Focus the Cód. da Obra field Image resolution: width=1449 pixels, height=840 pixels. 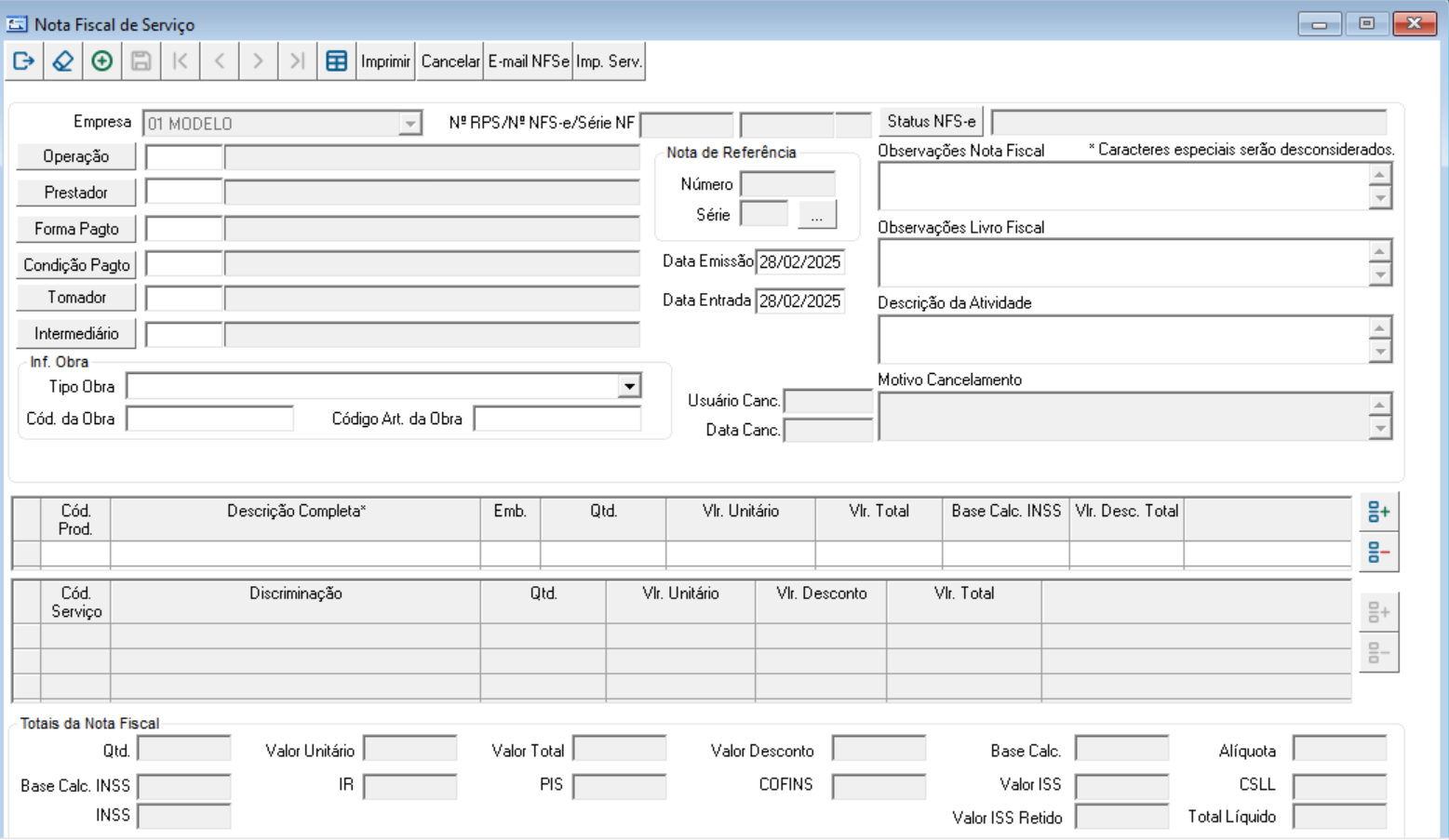(x=209, y=419)
